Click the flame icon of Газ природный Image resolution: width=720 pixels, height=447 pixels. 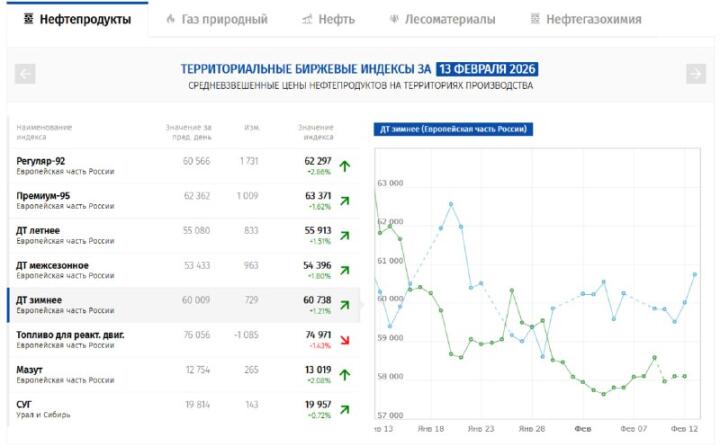[171, 19]
